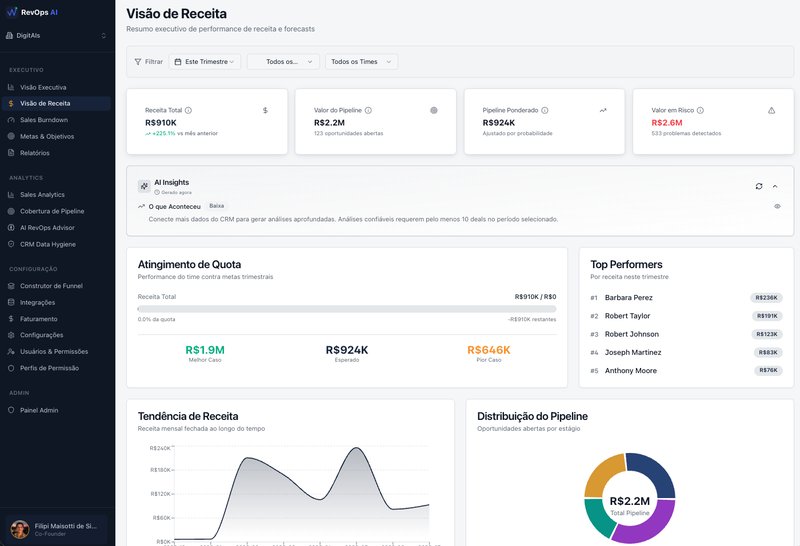Click the +225.1% vs mês anterior indicator

click(181, 134)
